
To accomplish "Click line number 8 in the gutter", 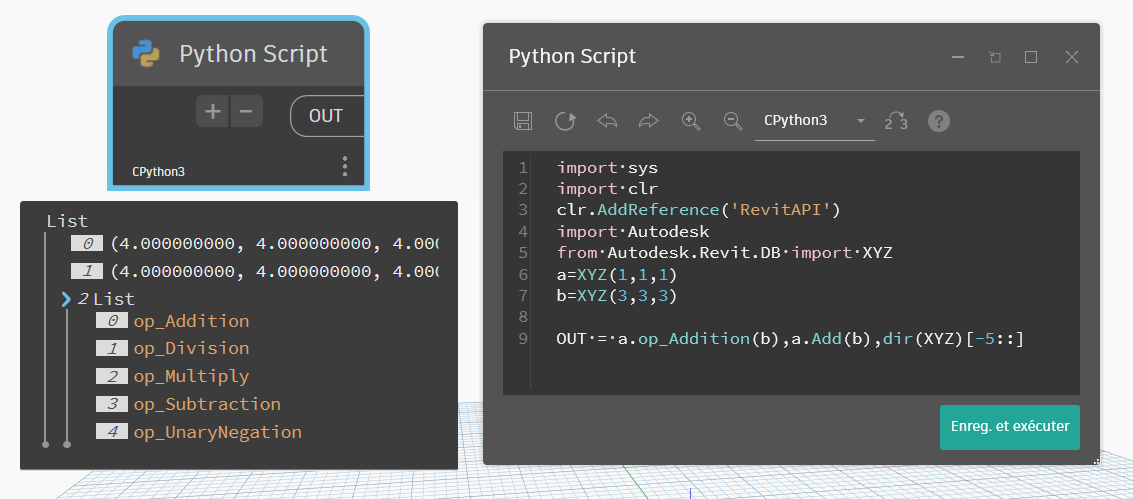I will (x=522, y=317).
